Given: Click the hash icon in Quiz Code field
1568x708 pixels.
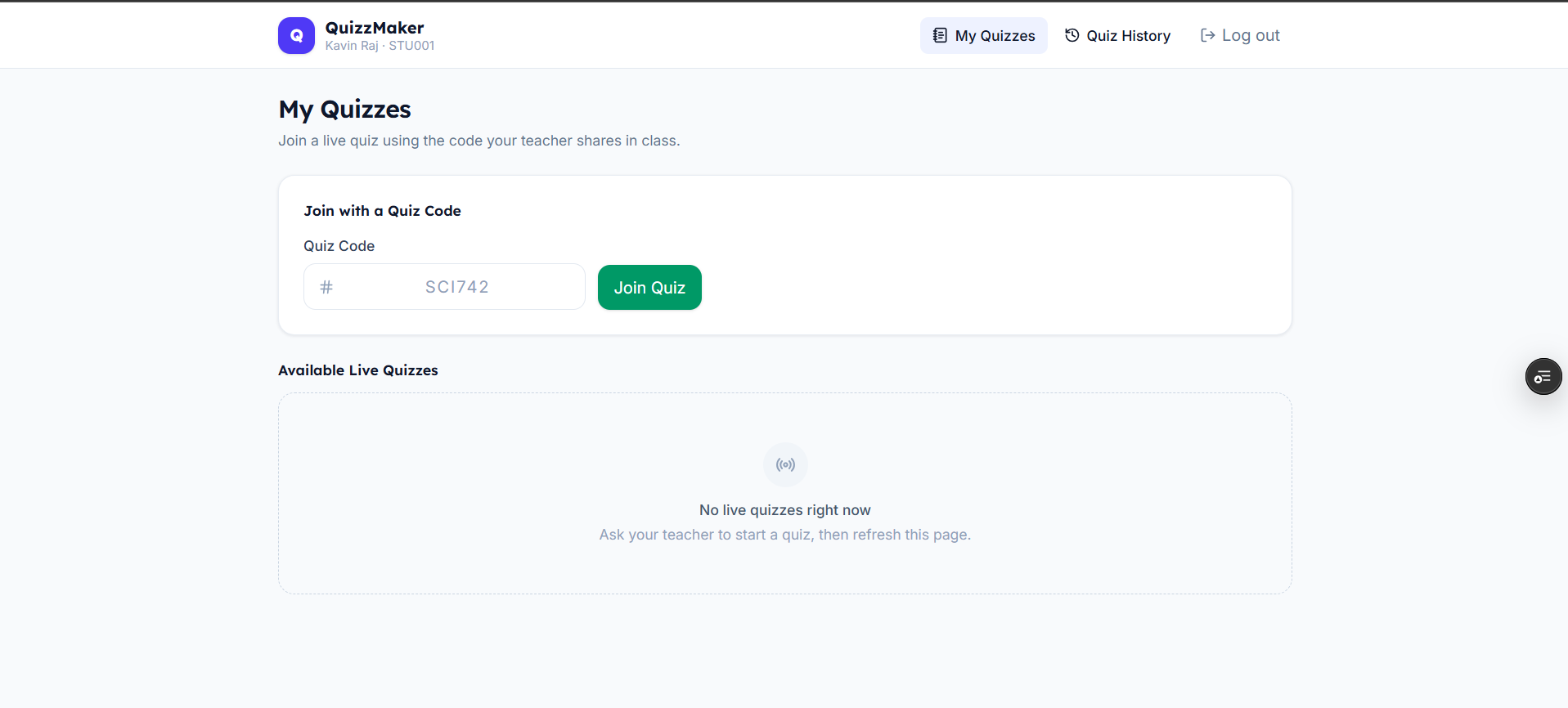Looking at the screenshot, I should point(326,287).
